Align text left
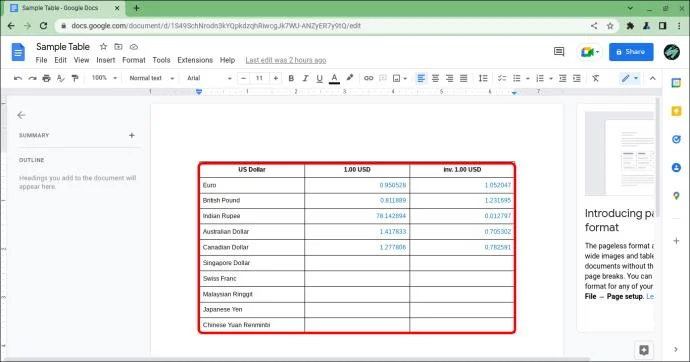This screenshot has height=362, width=690. [421, 78]
